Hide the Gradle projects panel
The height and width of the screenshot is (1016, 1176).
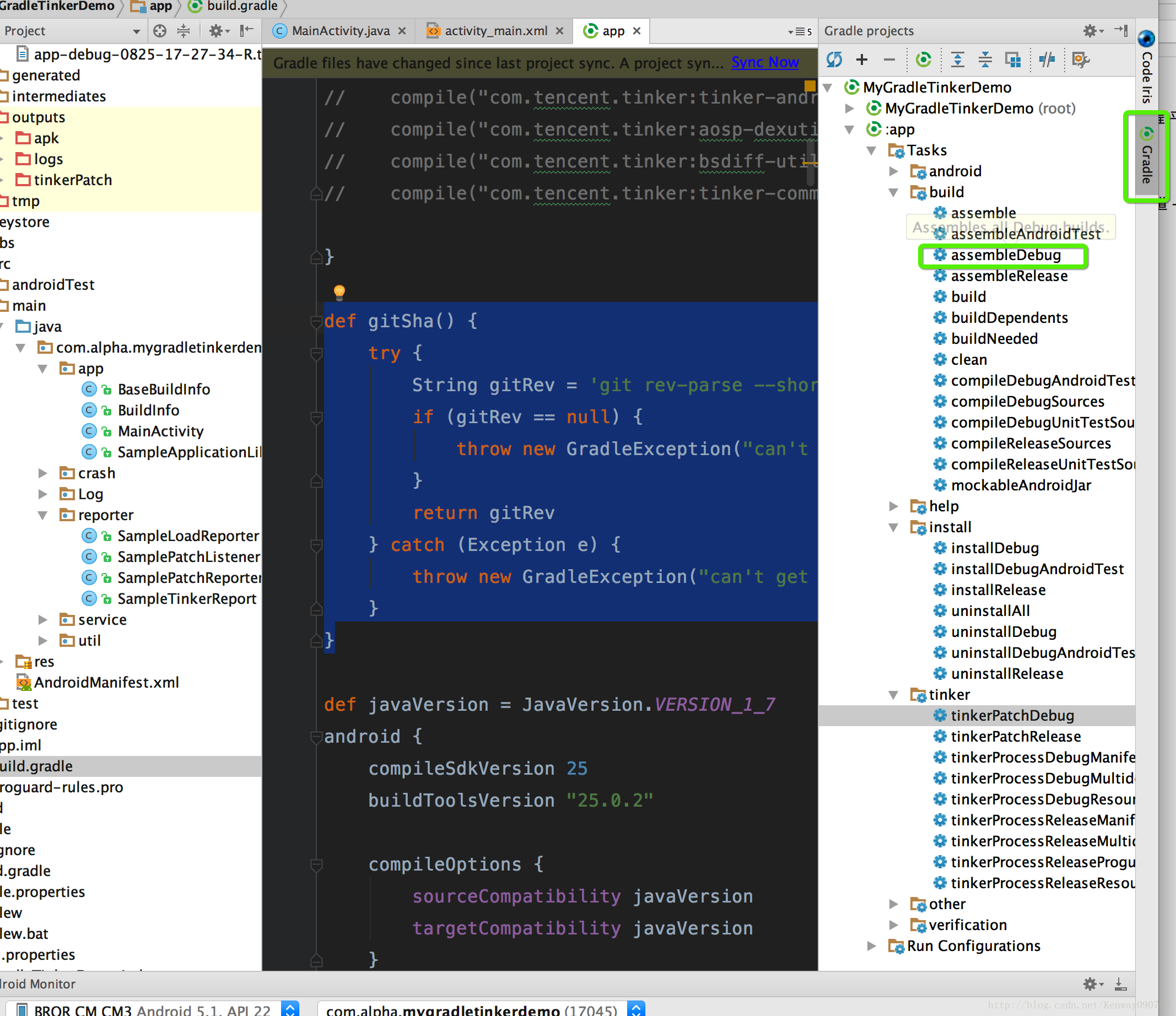tap(1121, 30)
